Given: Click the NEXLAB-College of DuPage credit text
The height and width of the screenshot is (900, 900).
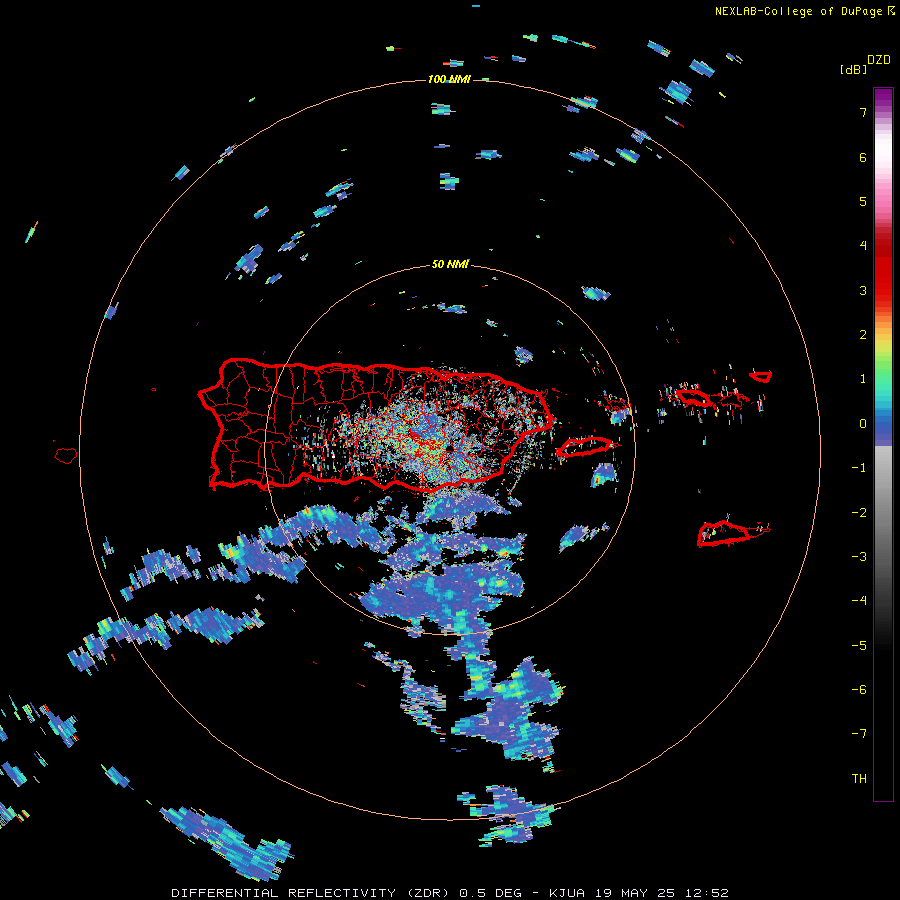Looking at the screenshot, I should pyautogui.click(x=798, y=11).
